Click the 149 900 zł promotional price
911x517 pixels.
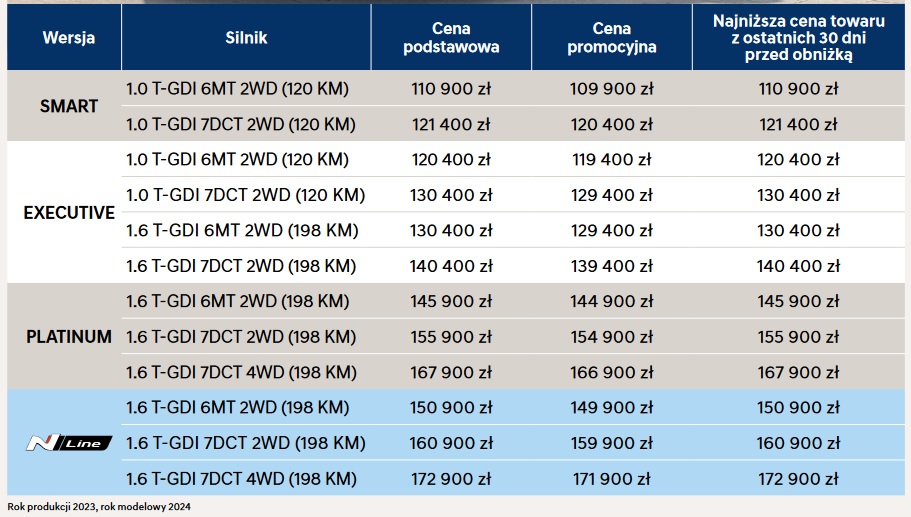coord(611,407)
